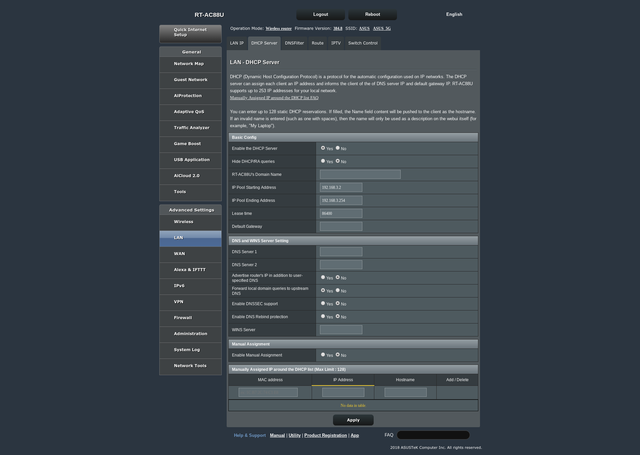640x455 pixels.
Task: Open the USB Application page
Action: coord(190,159)
